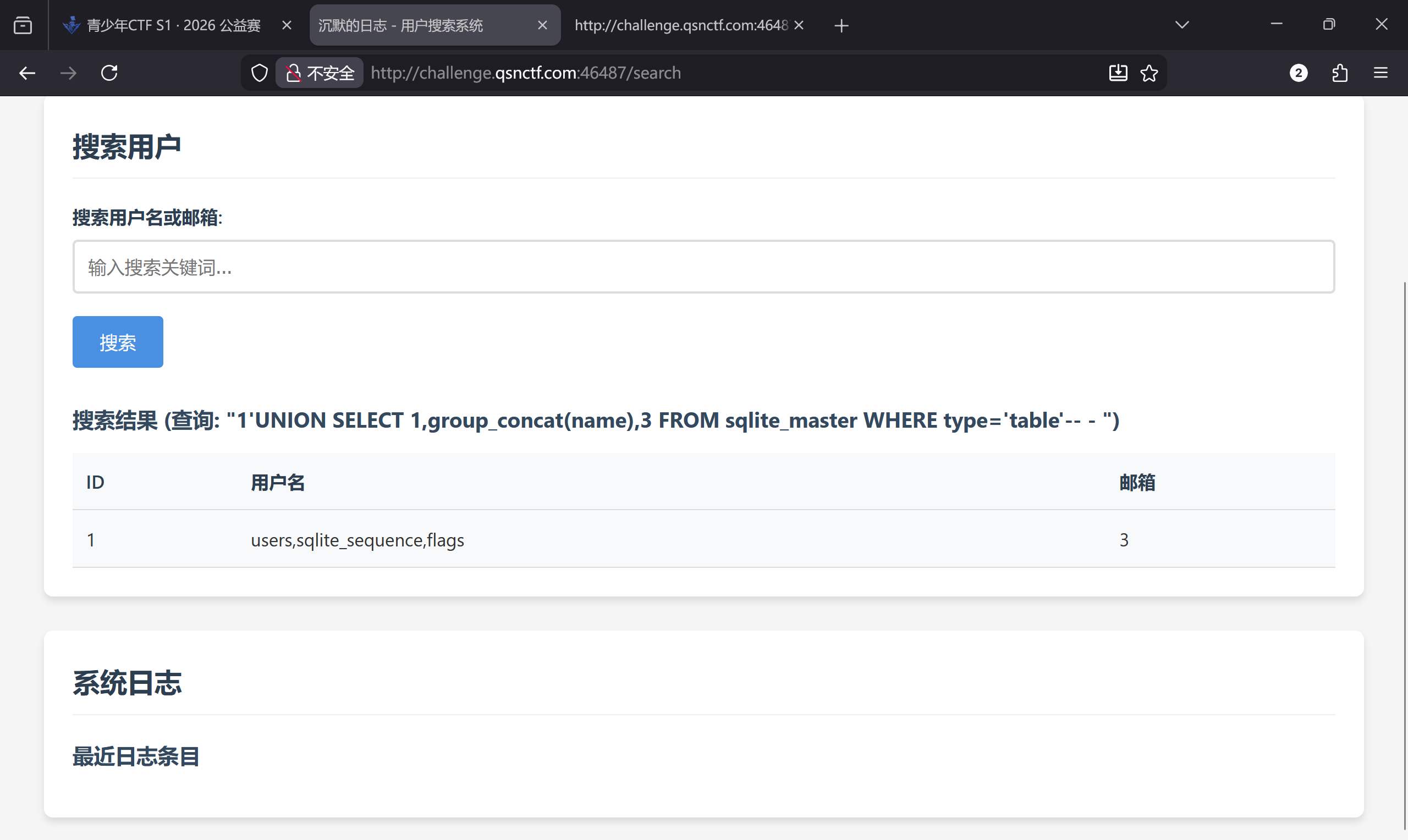Click the blue 搜索 button

(x=118, y=342)
